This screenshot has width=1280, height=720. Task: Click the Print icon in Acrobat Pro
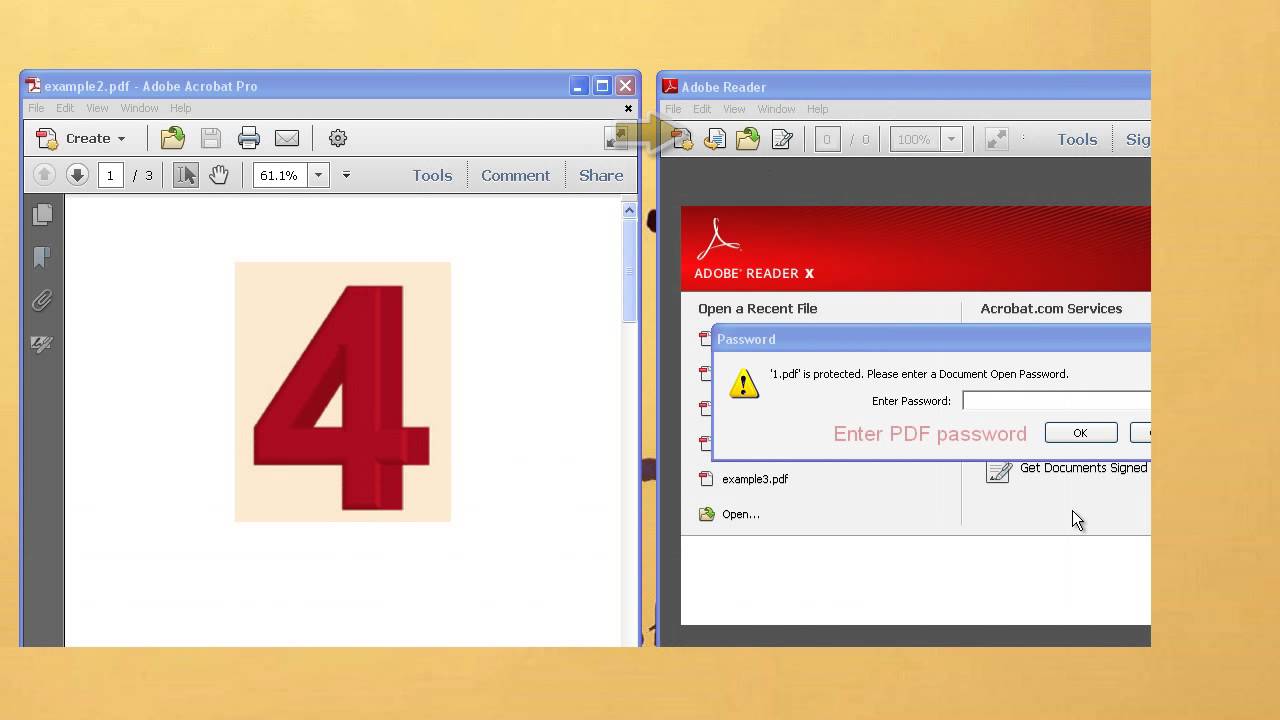click(x=248, y=138)
